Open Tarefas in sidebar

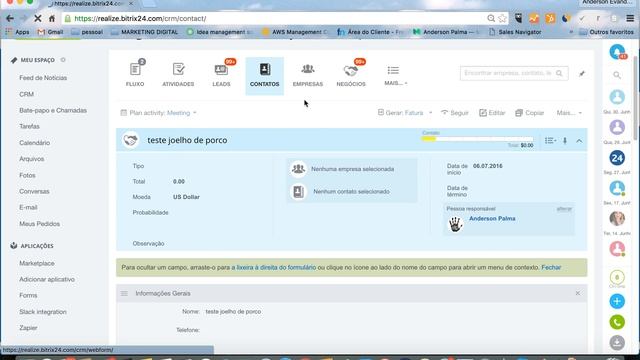click(x=29, y=126)
